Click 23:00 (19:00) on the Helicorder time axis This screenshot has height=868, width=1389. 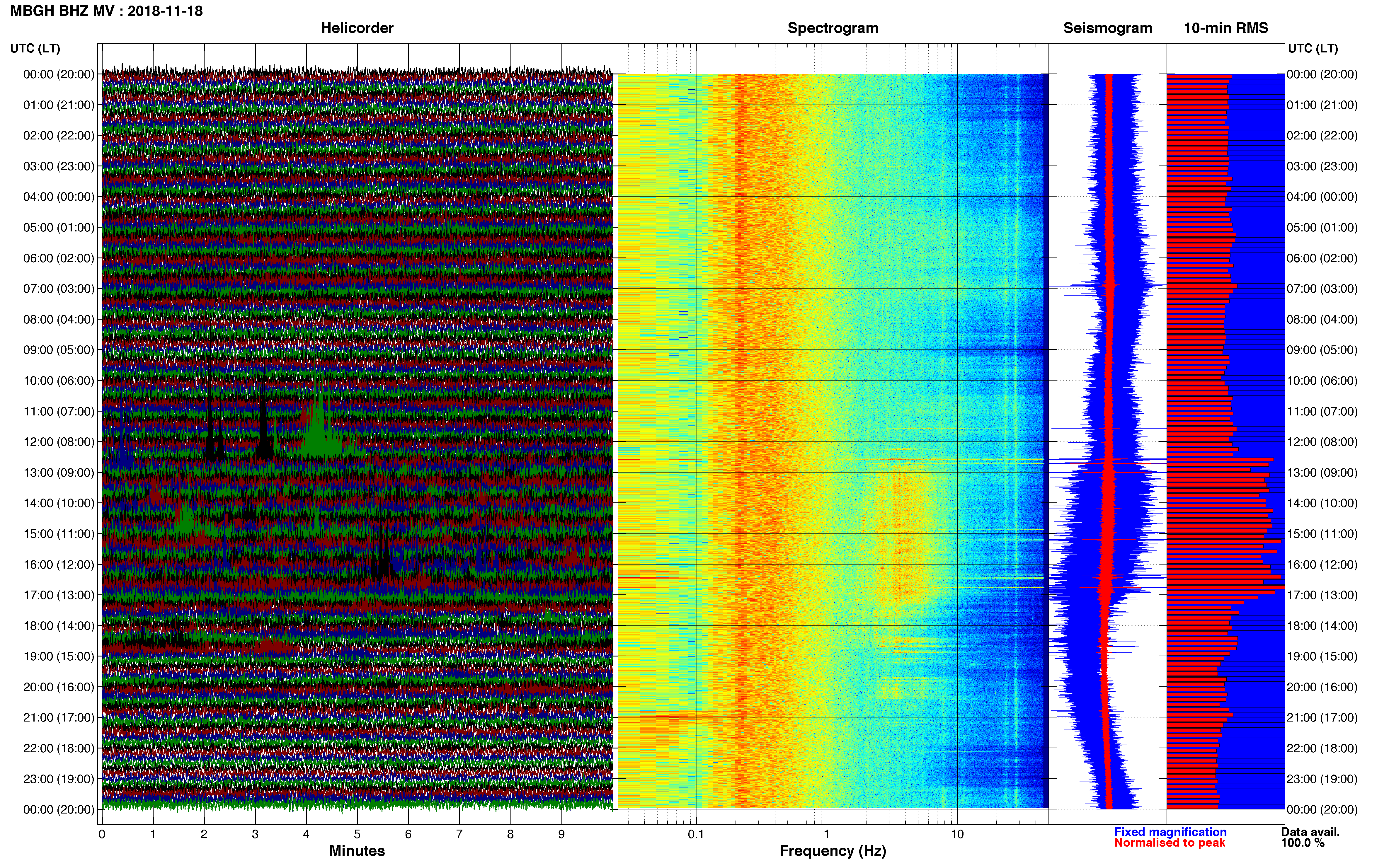tap(59, 779)
